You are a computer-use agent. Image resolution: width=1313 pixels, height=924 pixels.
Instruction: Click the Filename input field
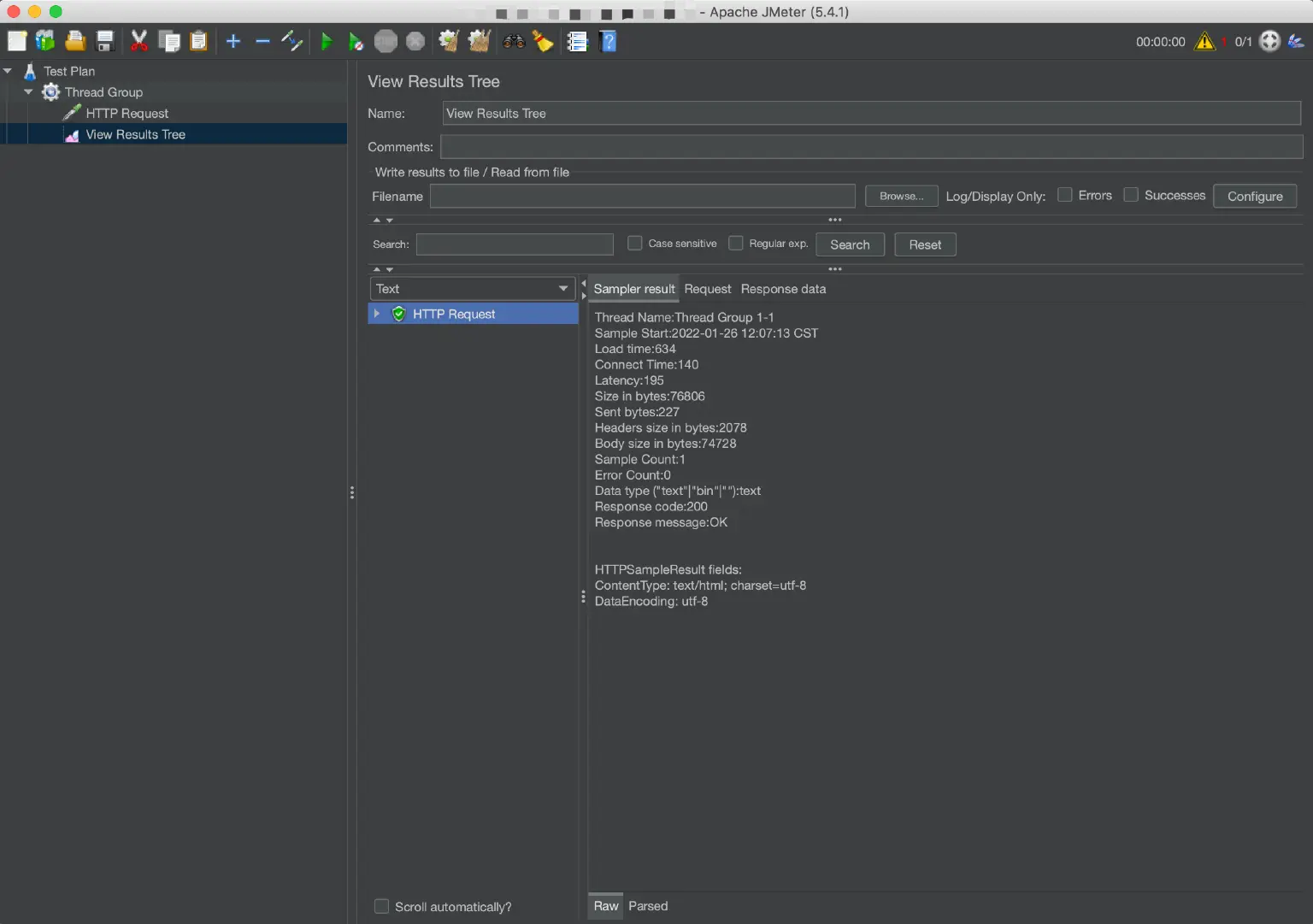point(642,196)
